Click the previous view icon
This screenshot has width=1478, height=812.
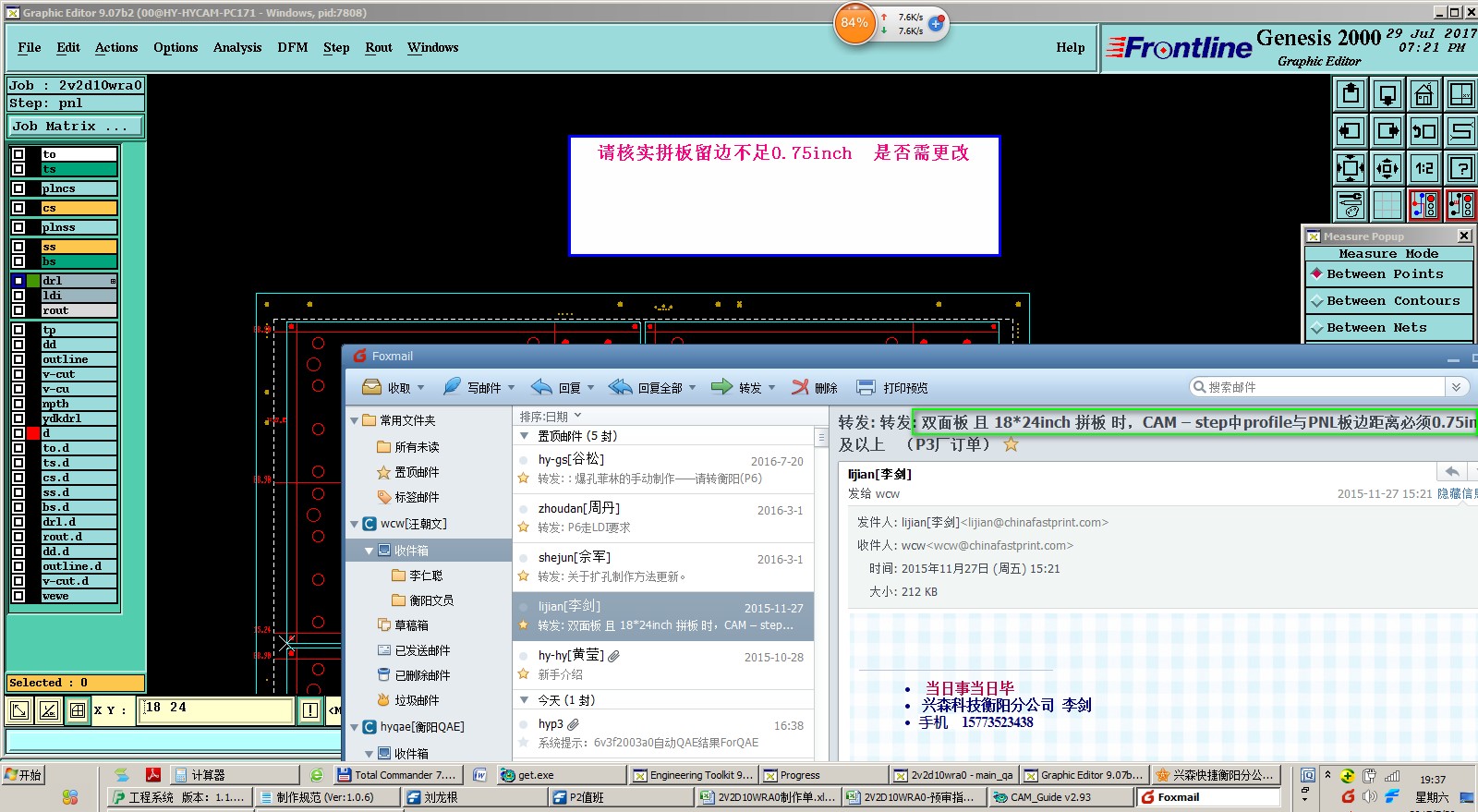(1424, 131)
